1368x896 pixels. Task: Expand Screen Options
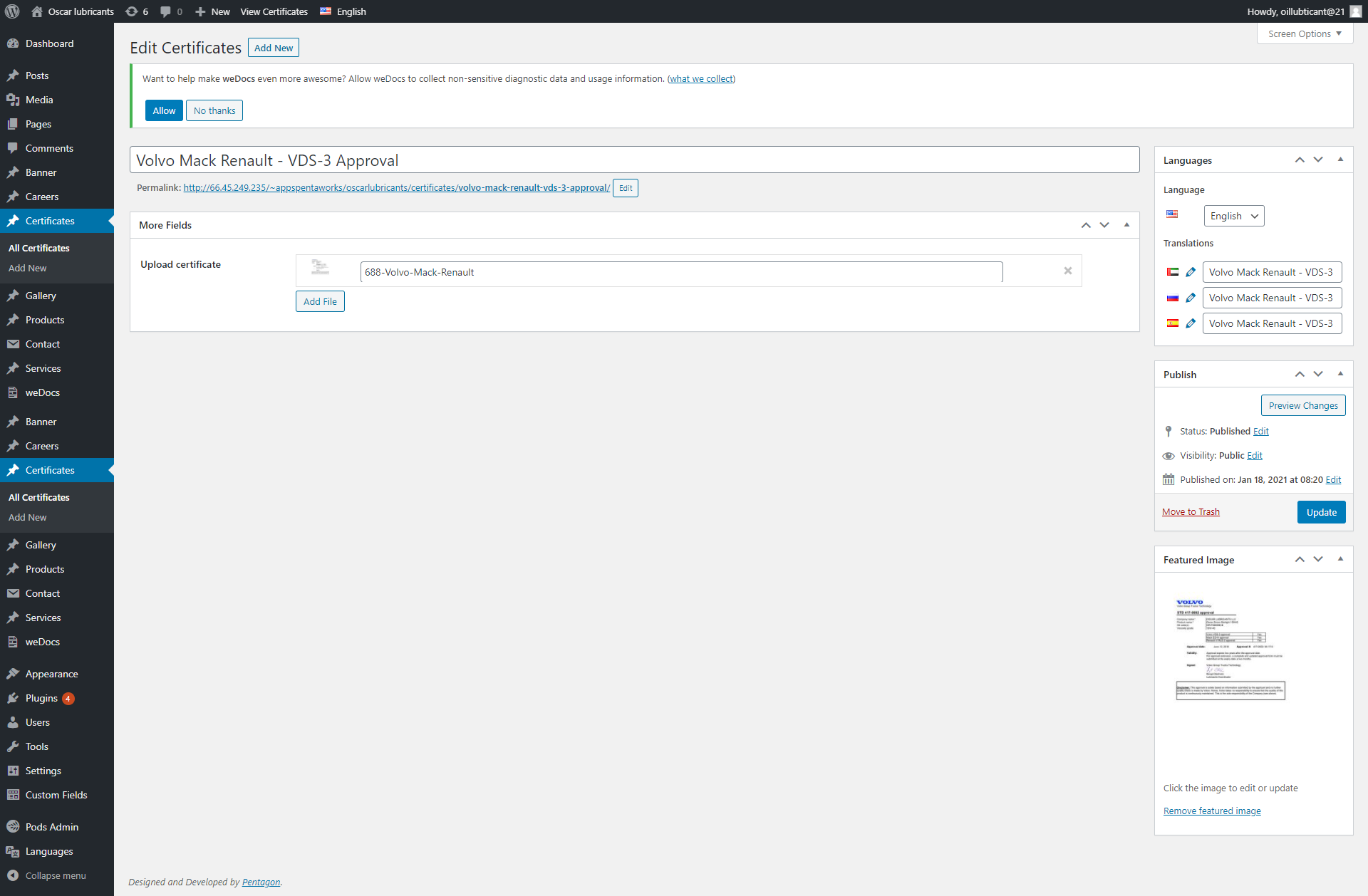[x=1305, y=33]
